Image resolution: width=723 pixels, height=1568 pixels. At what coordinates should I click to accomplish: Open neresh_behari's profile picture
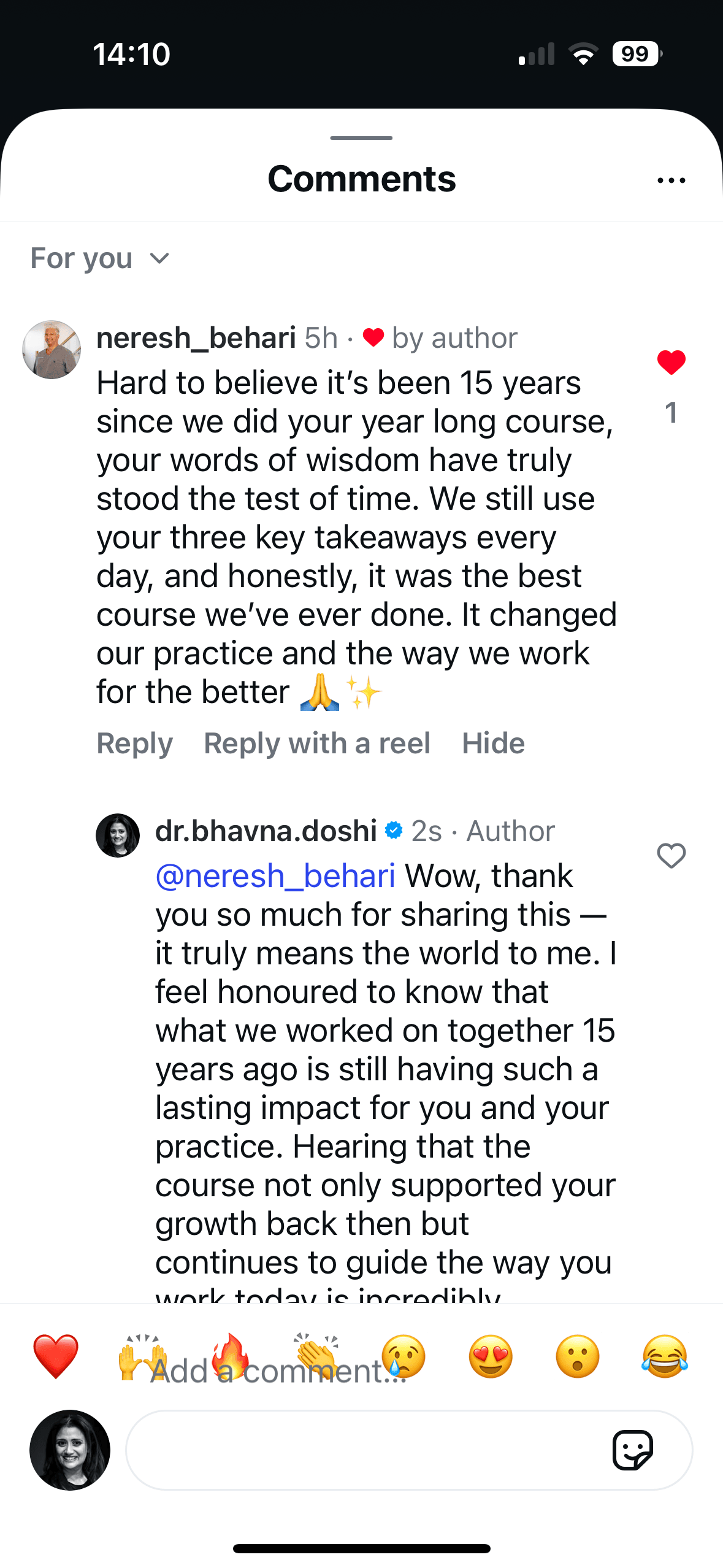(52, 349)
